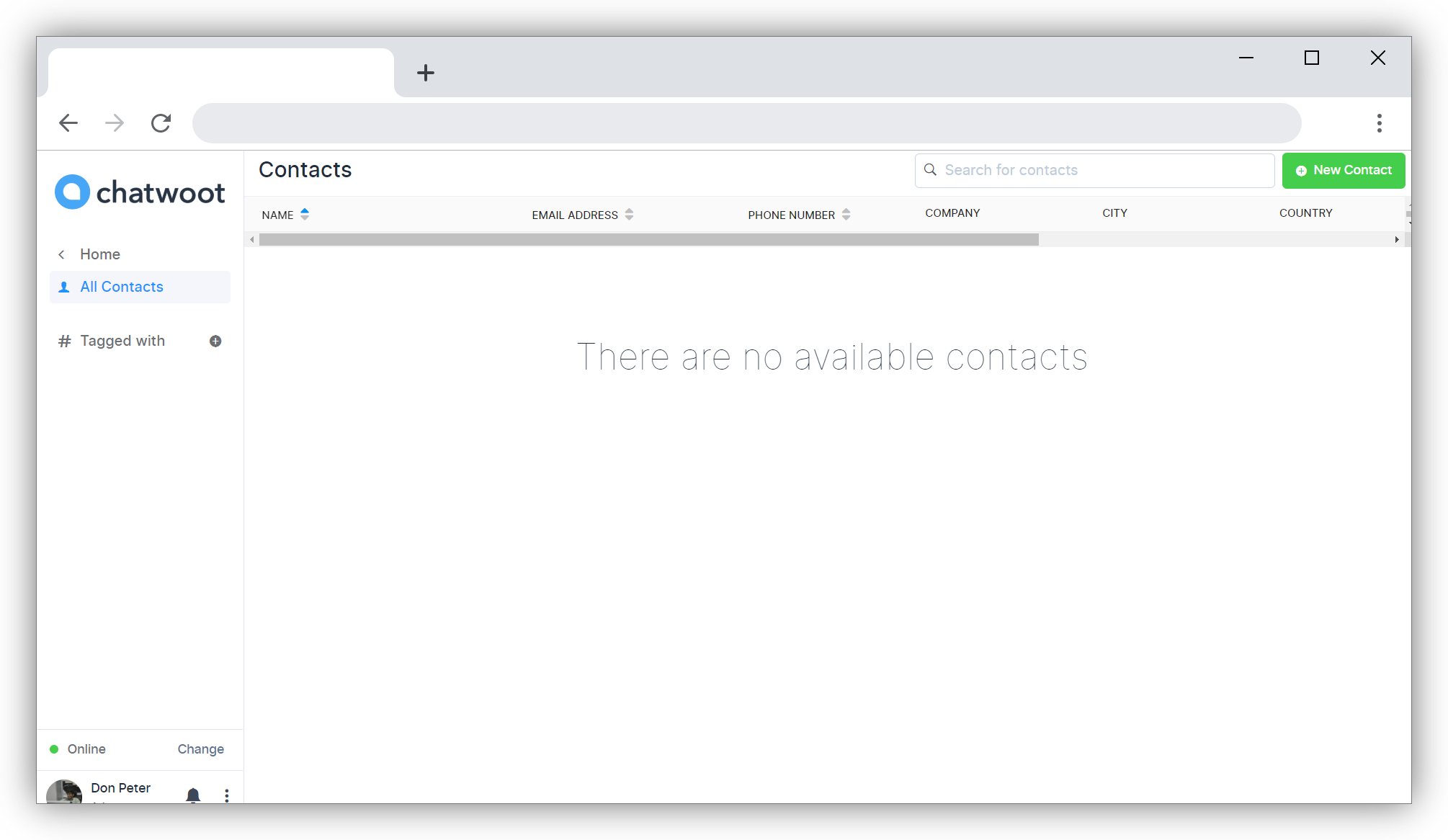Click the EMAIL ADDRESS sort toggle
1448x840 pixels.
(x=630, y=214)
